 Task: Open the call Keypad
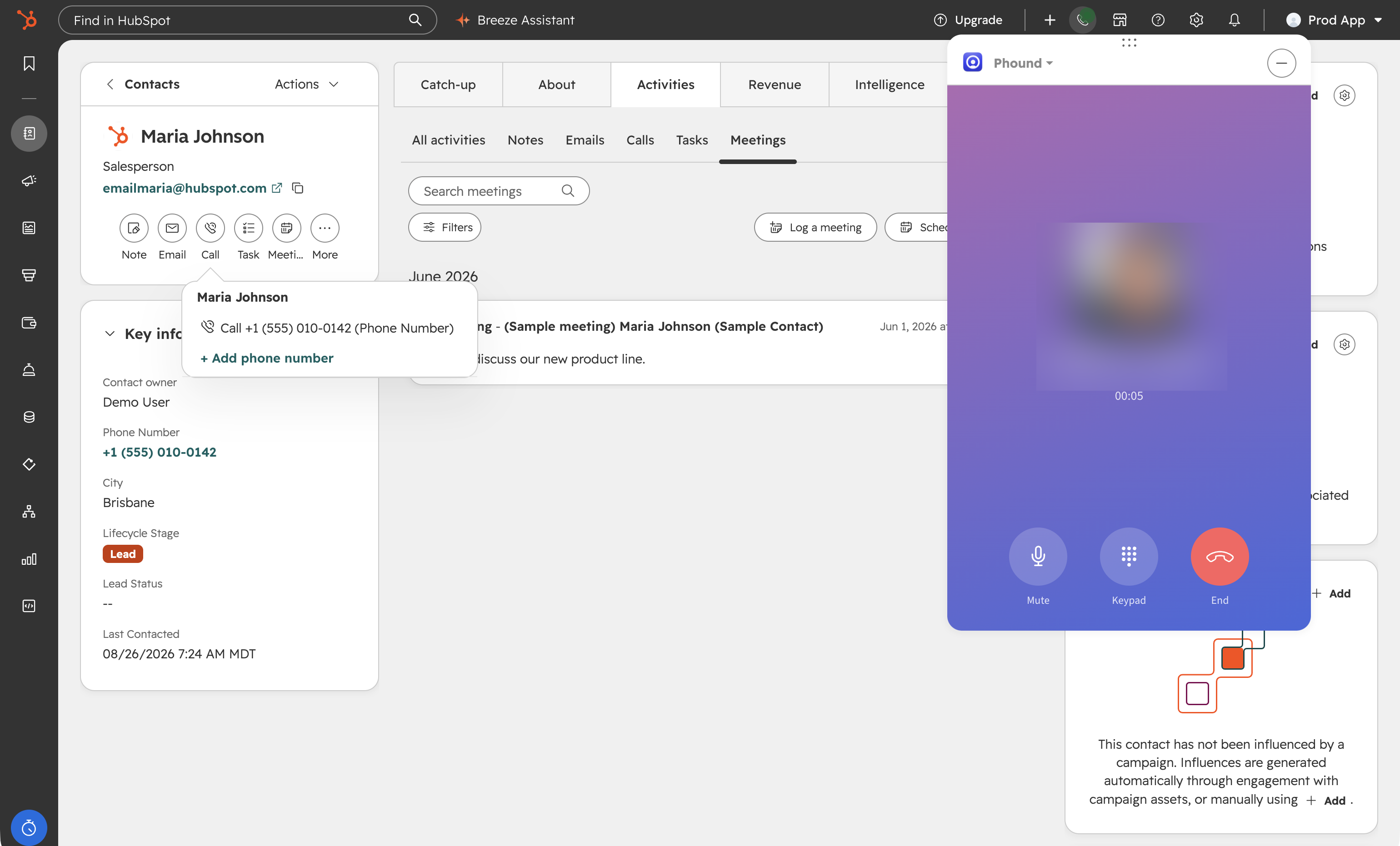tap(1128, 556)
